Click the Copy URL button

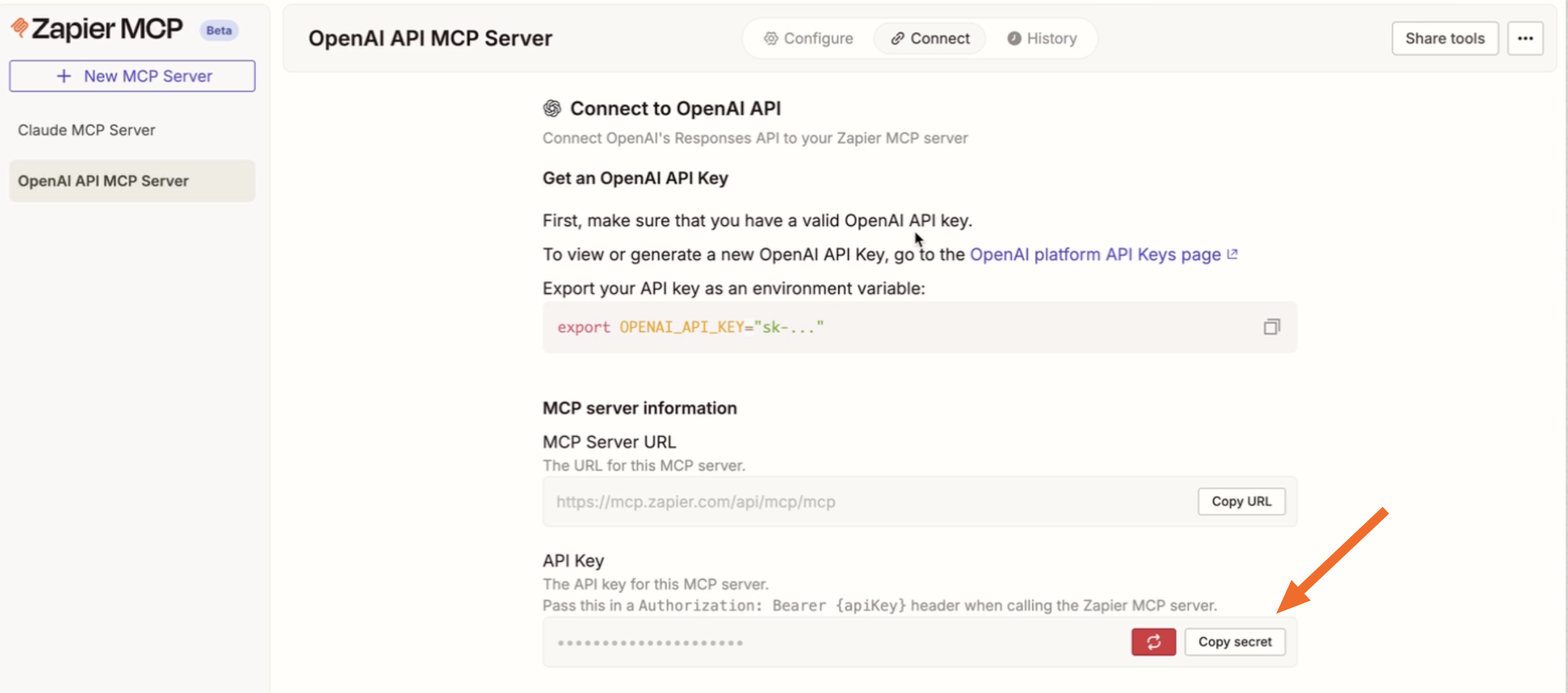point(1240,502)
